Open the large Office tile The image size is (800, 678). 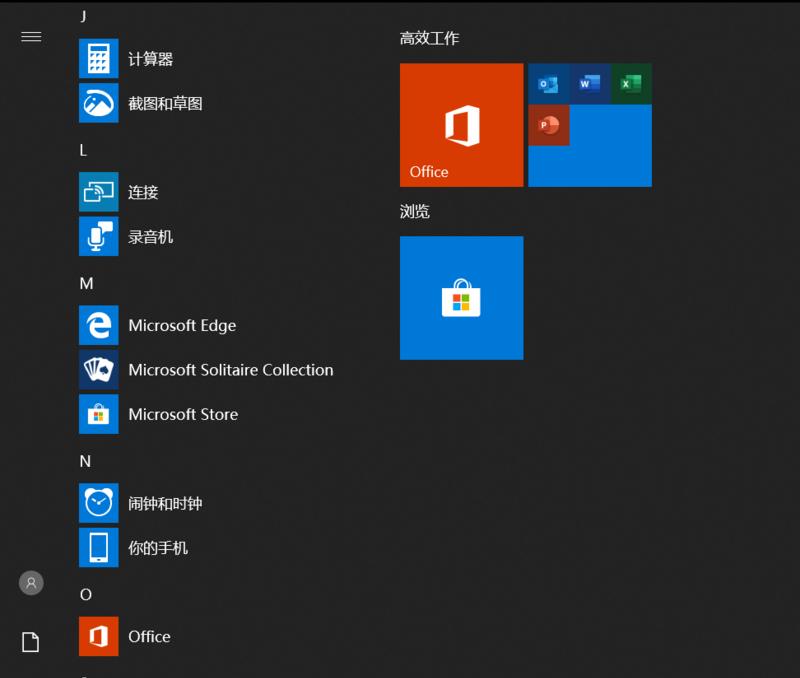(461, 125)
